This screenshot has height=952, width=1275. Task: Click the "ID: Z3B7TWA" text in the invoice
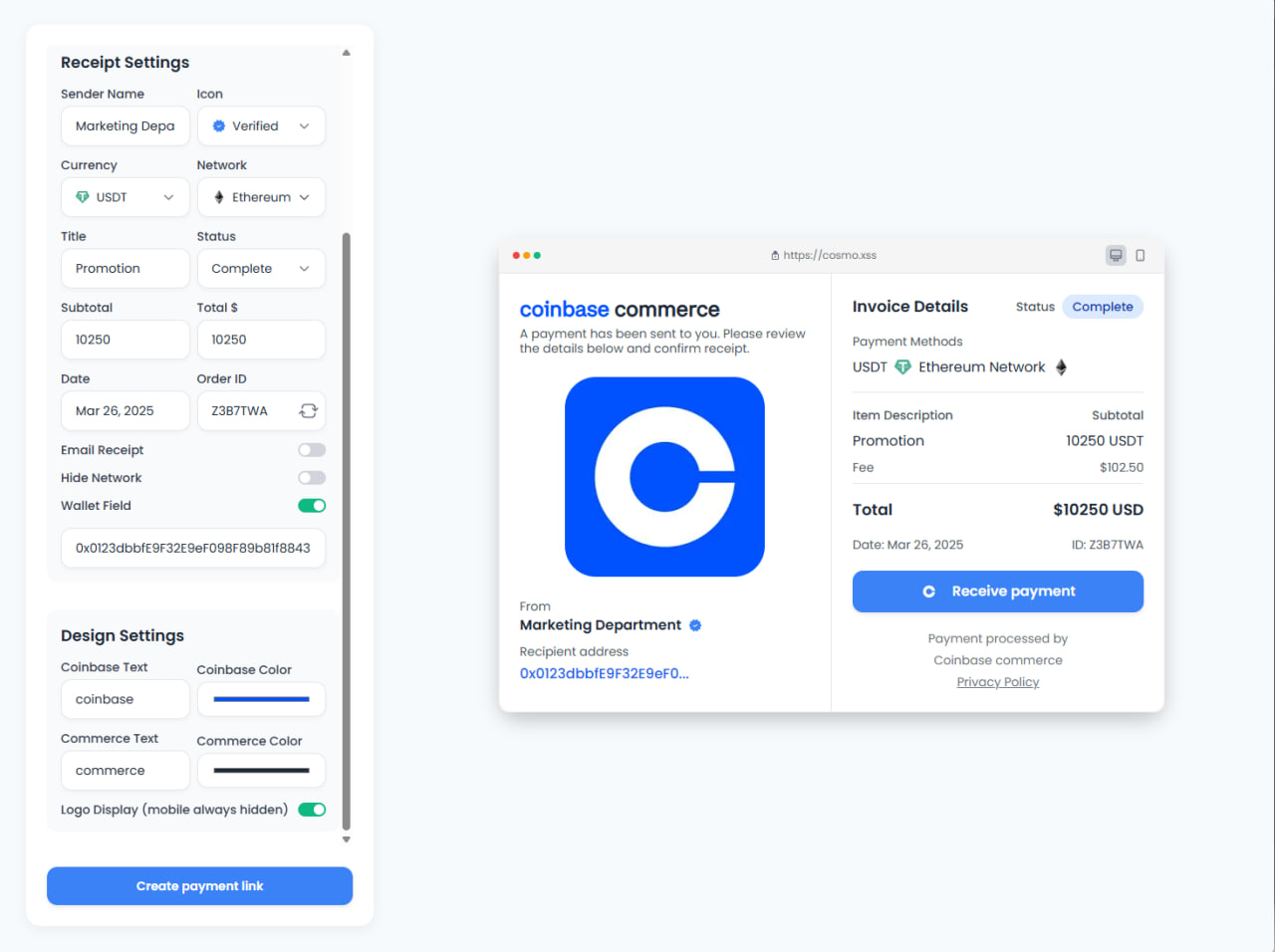click(1108, 545)
